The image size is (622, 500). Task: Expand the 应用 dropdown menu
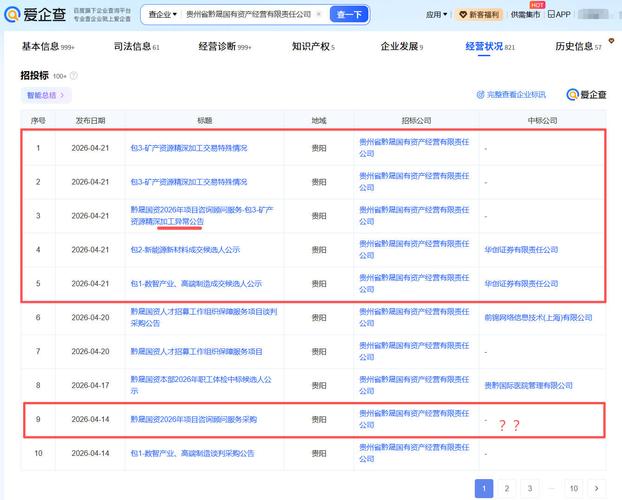pyautogui.click(x=436, y=15)
